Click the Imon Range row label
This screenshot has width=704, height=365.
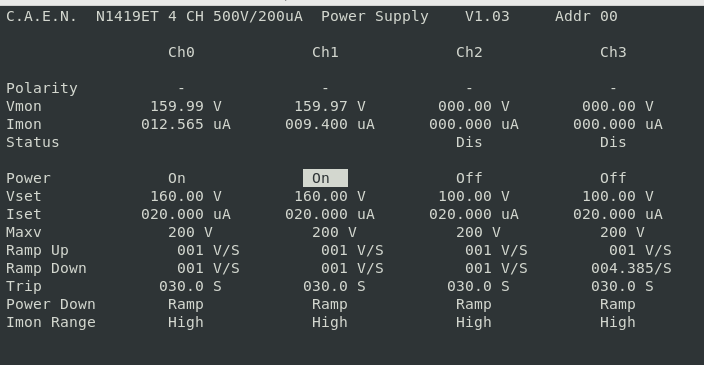[51, 323]
